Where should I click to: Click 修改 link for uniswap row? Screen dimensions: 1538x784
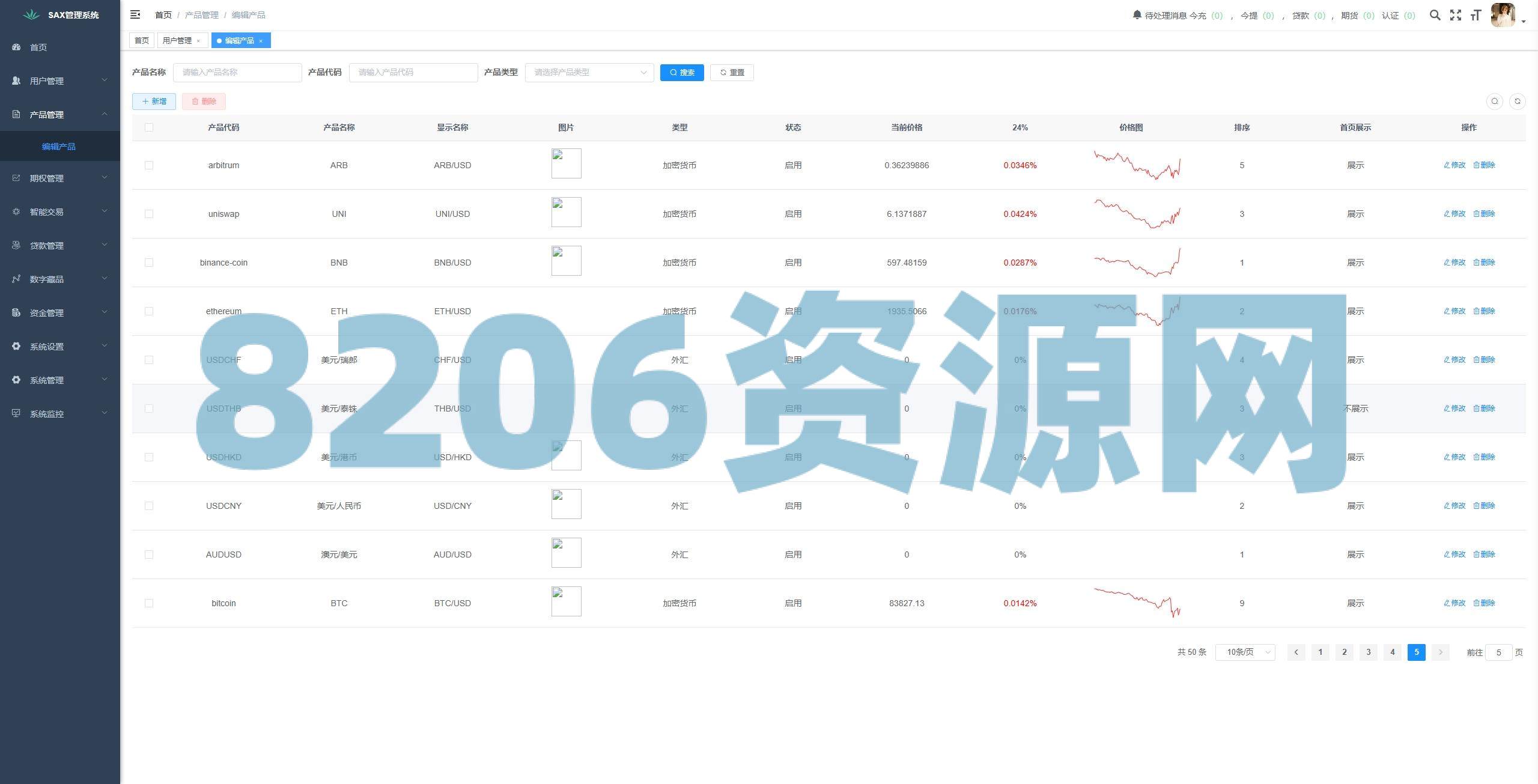point(1454,214)
